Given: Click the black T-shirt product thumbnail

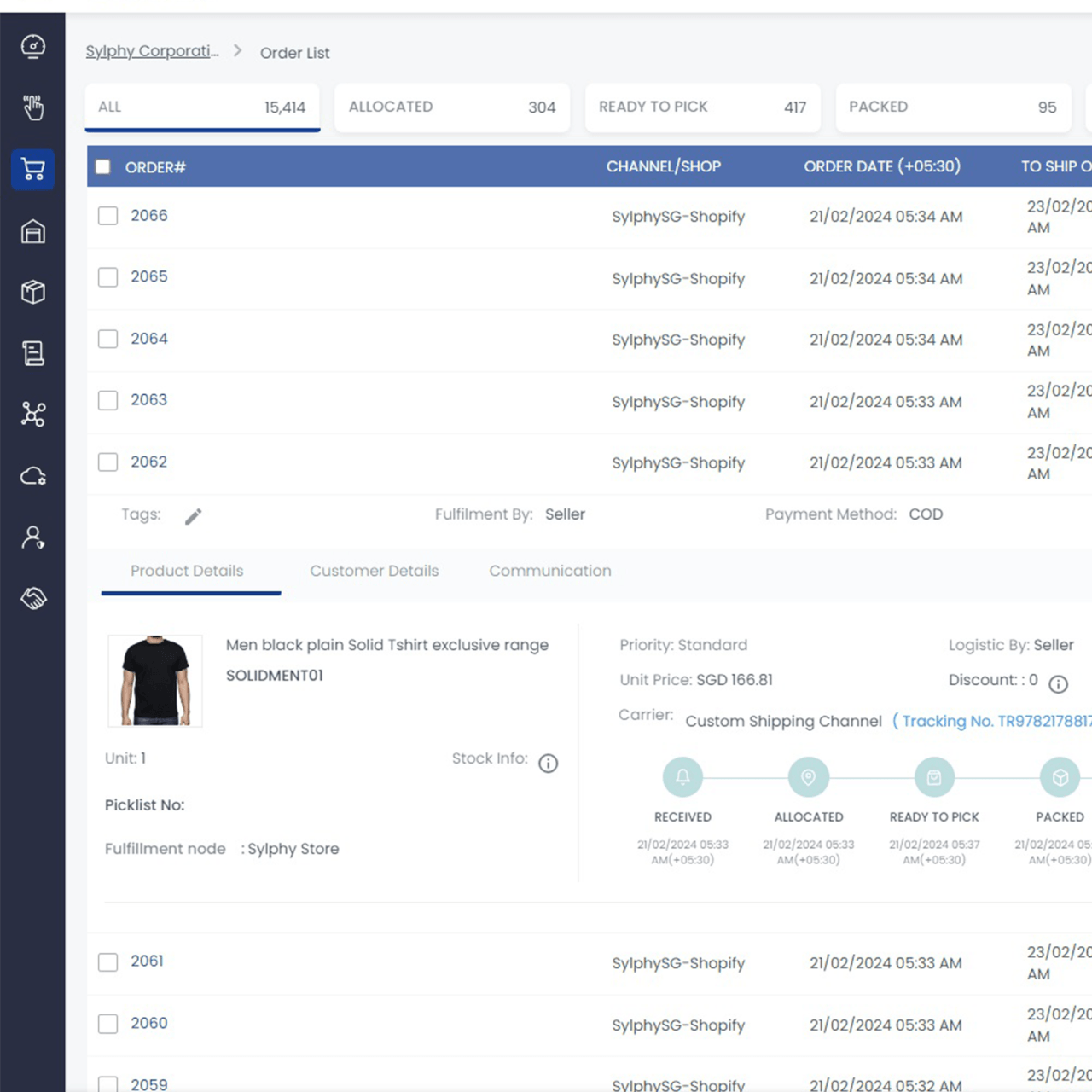Looking at the screenshot, I should coord(155,681).
